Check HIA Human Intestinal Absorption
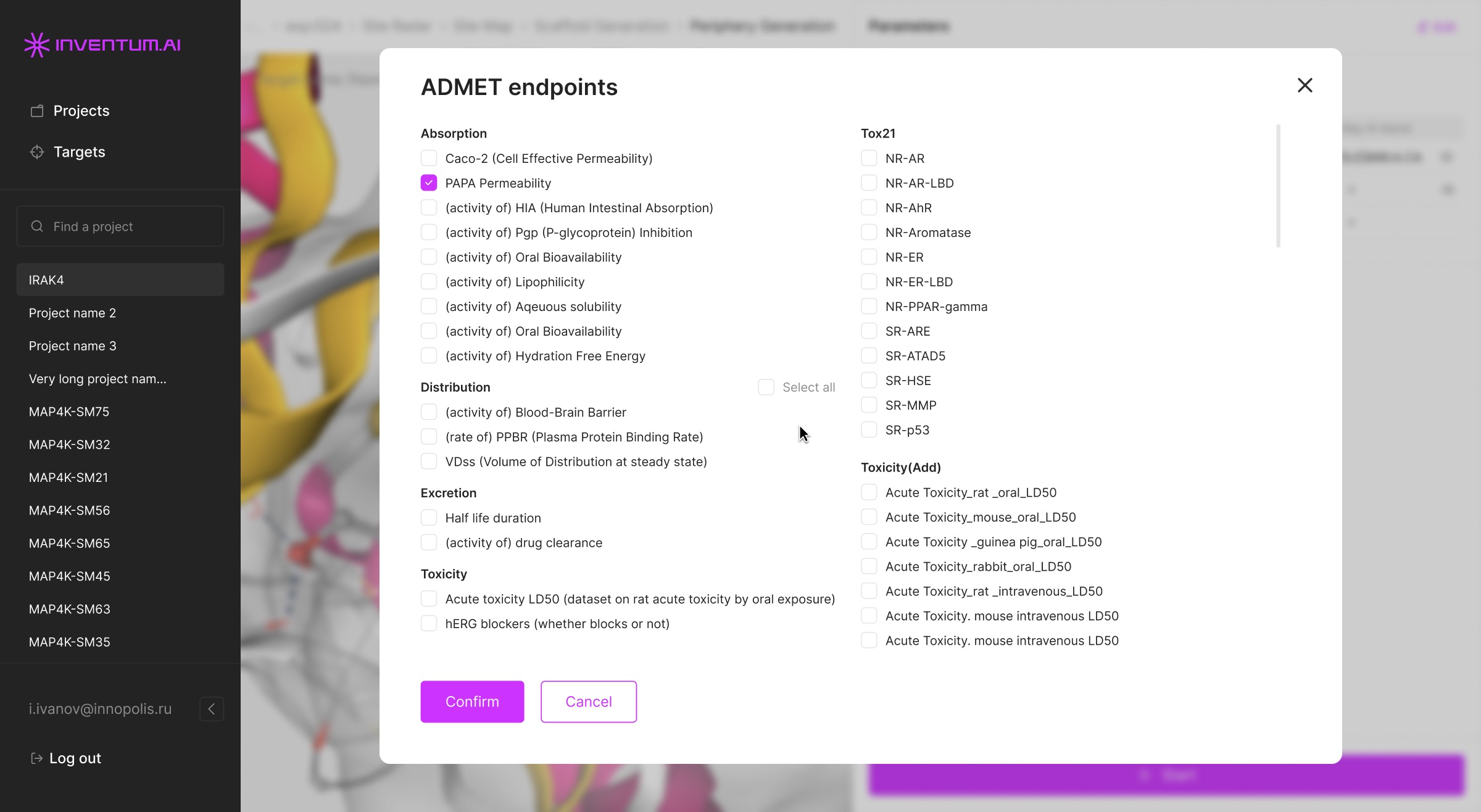This screenshot has height=812, width=1481. coord(429,208)
